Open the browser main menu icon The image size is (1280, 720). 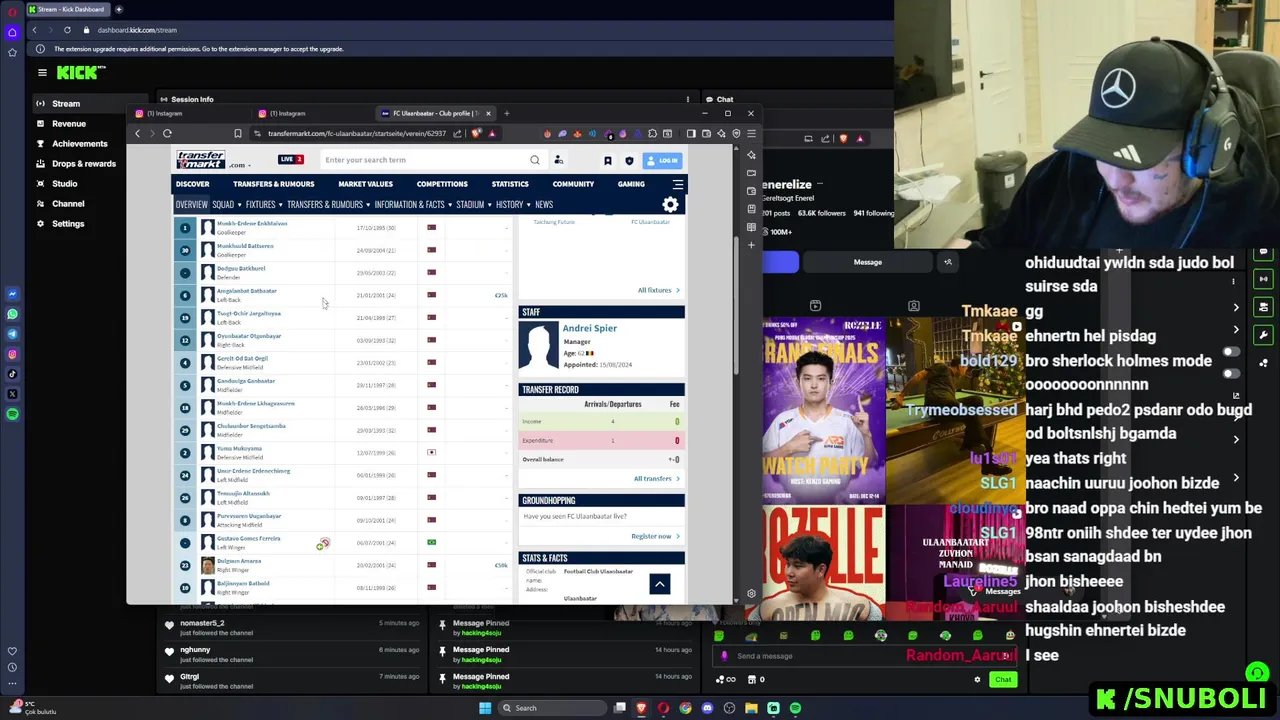coord(751,133)
